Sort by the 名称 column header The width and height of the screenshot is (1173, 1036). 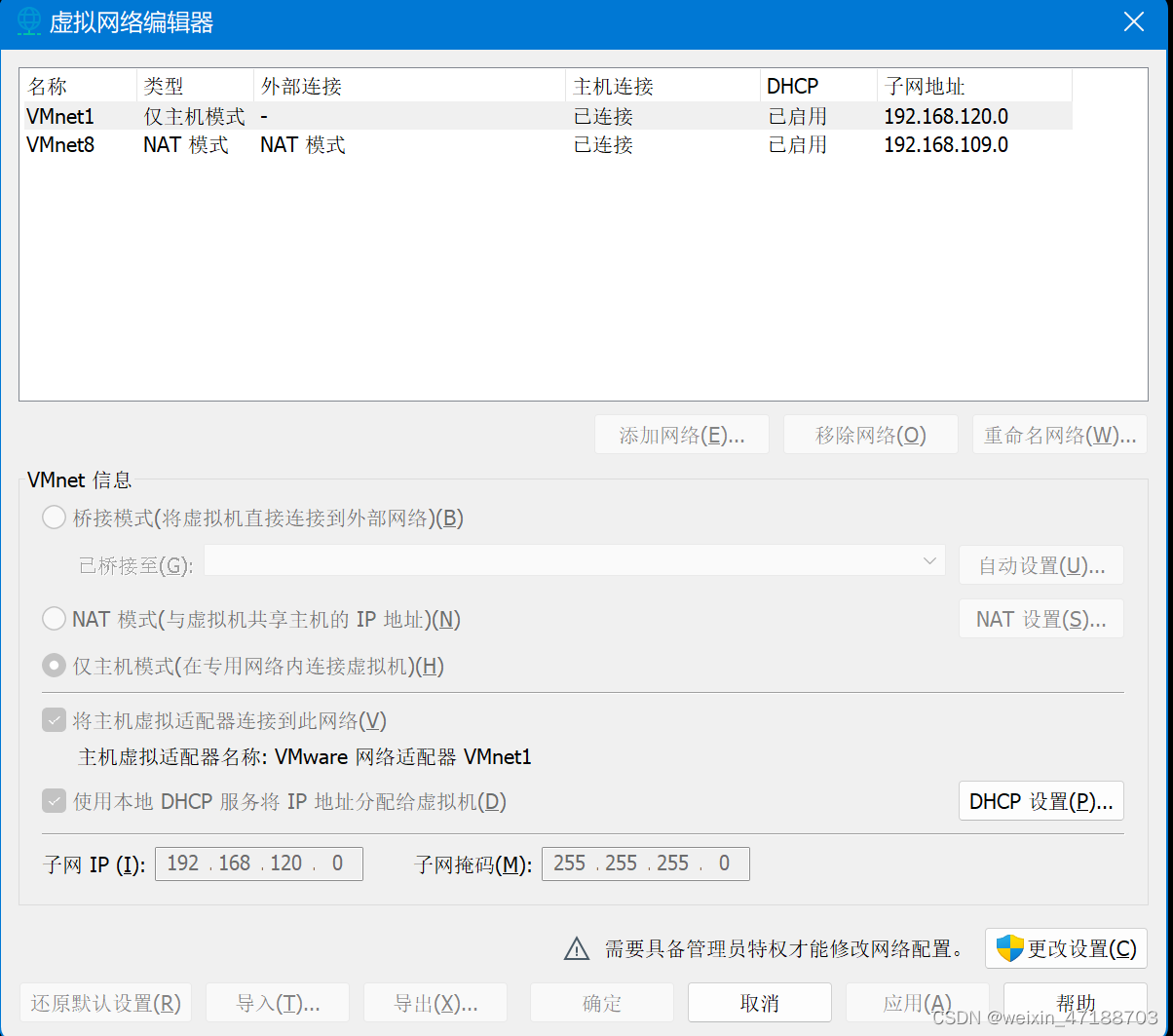tap(80, 86)
